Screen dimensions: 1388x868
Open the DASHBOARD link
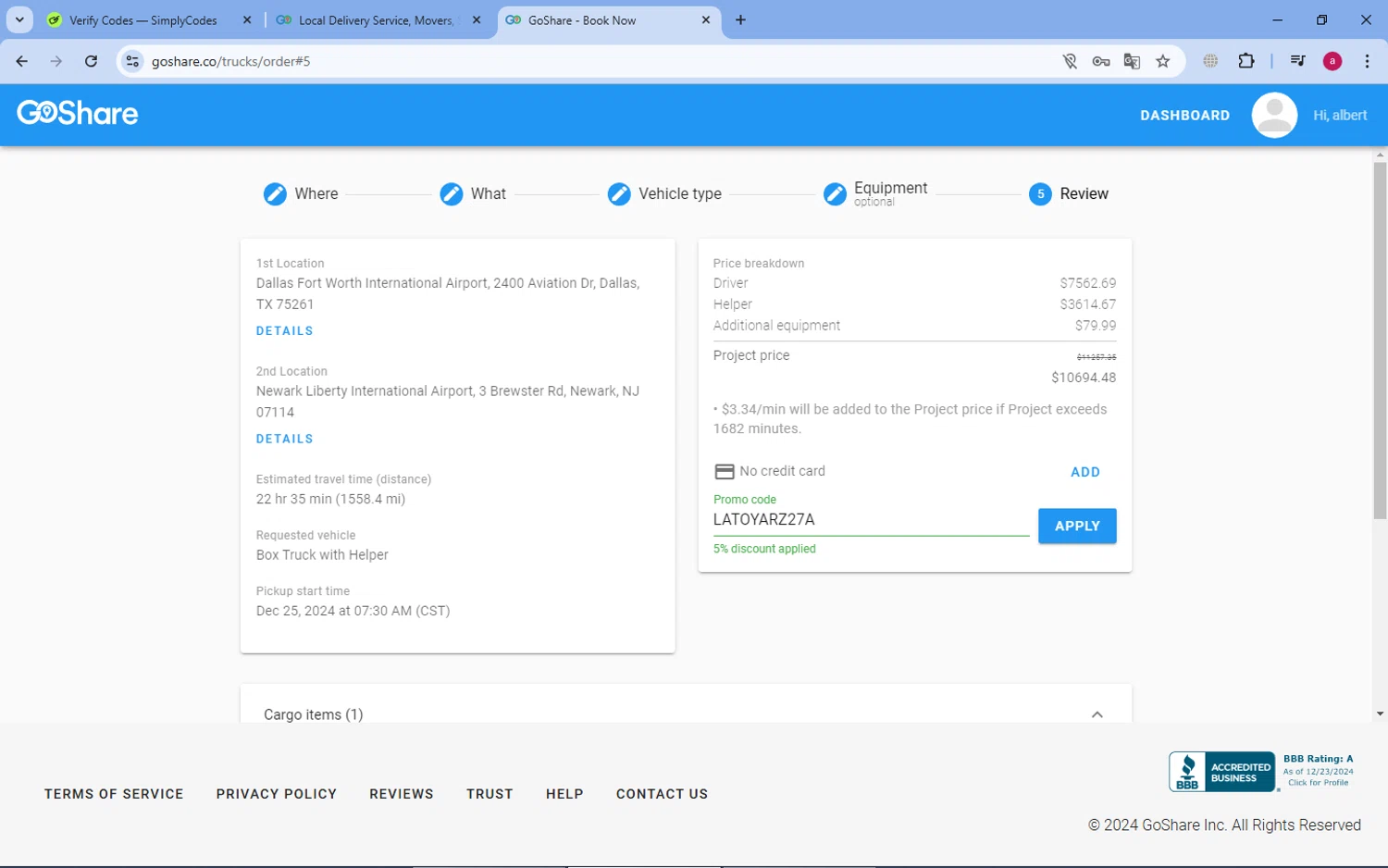1184,116
